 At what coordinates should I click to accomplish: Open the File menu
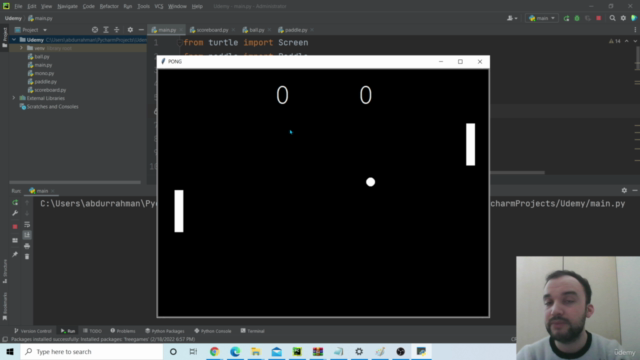pos(18,7)
